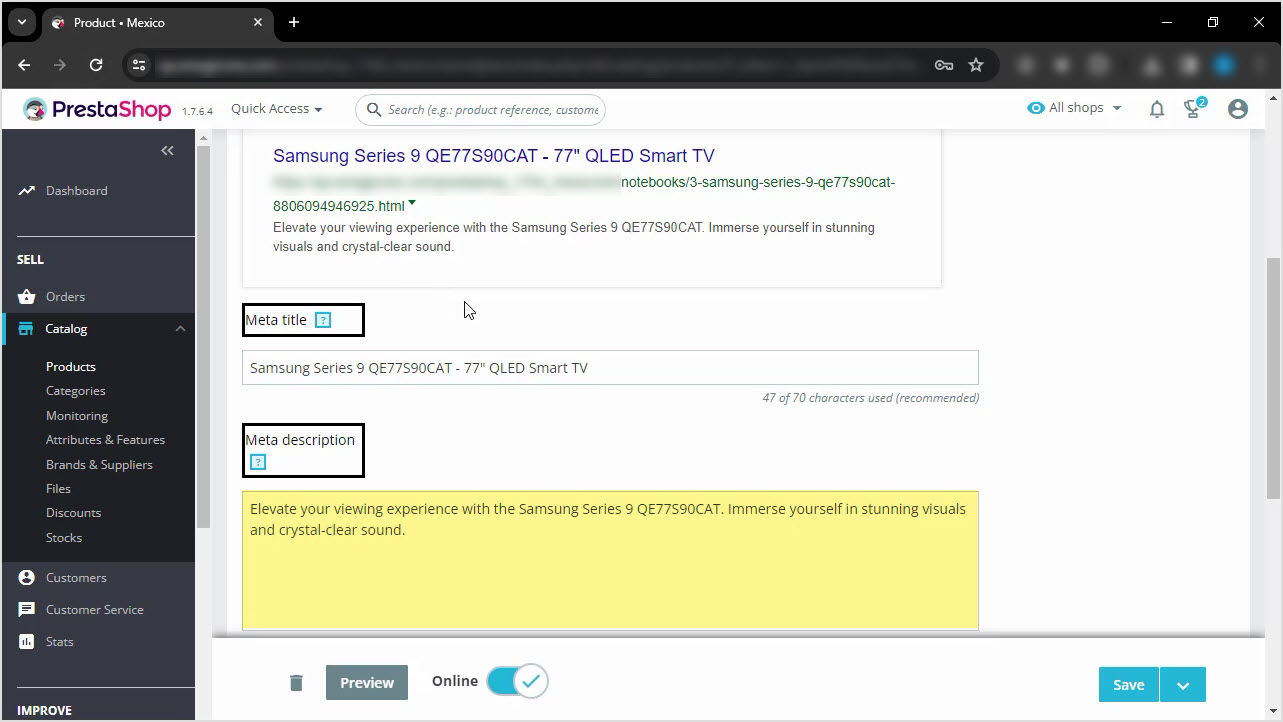Collapse the sidebar with double-chevron icon
Viewport: 1283px width, 722px height.
167,150
